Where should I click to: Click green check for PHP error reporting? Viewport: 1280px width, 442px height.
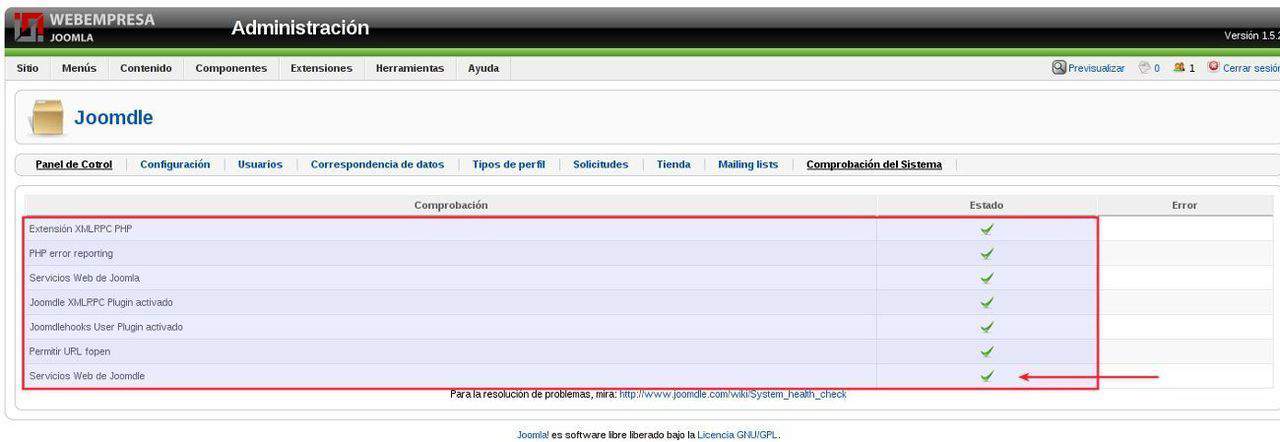[x=987, y=253]
